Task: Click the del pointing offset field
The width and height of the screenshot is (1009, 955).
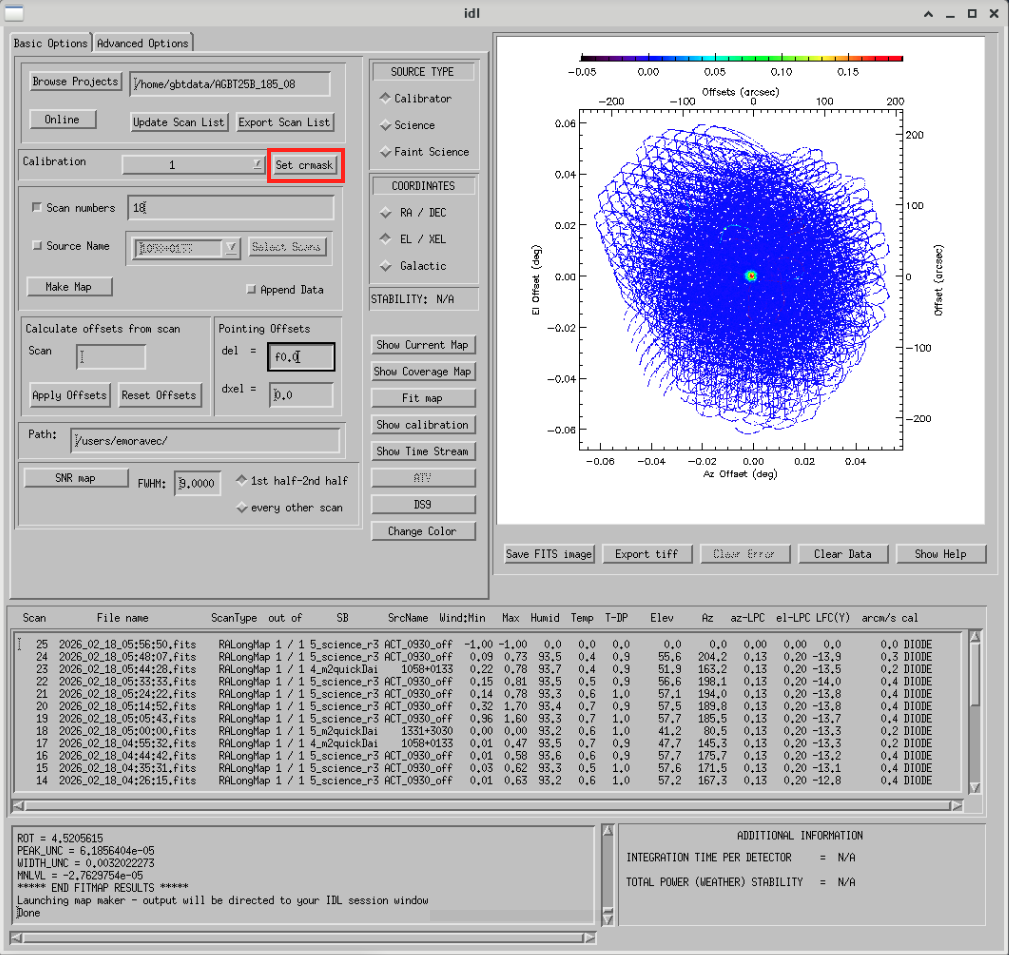Action: point(301,357)
